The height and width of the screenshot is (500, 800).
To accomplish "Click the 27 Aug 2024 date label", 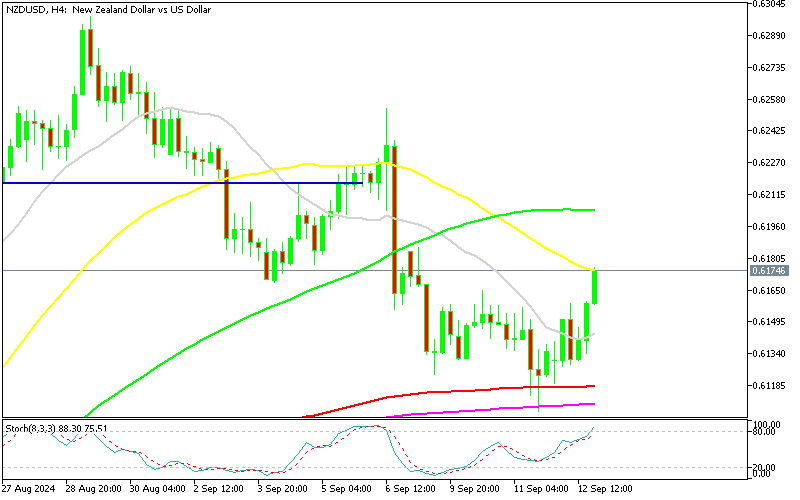I will 30,489.
